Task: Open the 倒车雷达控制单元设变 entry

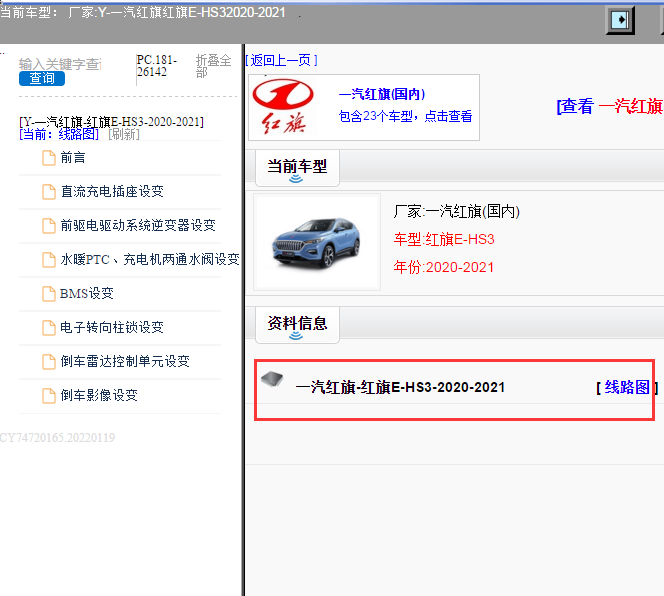Action: 125,361
